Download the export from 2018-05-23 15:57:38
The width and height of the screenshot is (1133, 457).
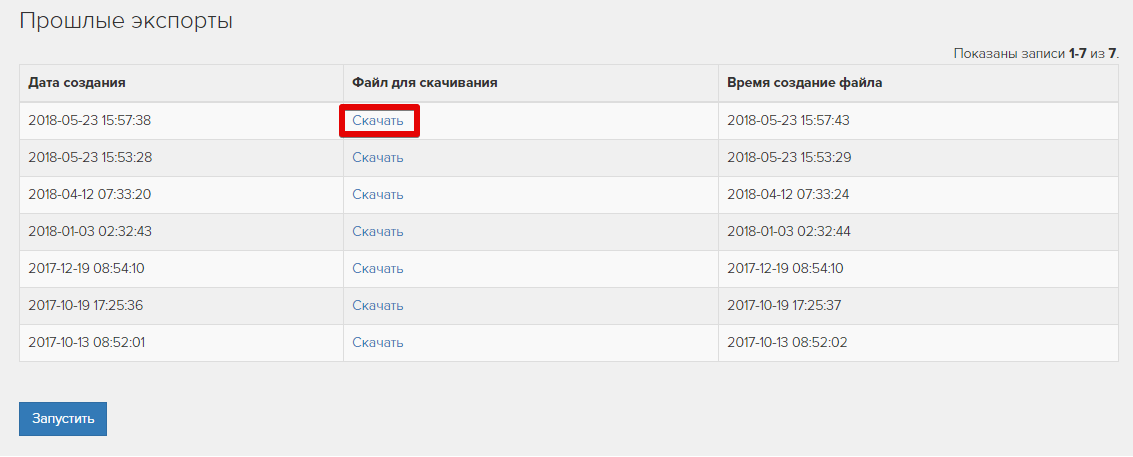tap(378, 121)
